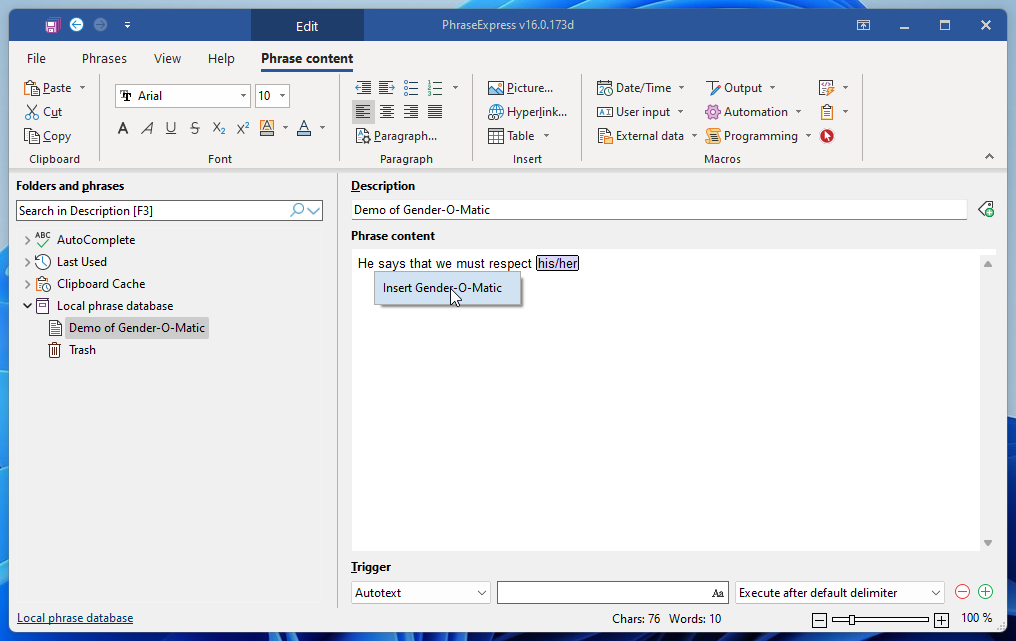Click the red remove trigger icon
Viewport: 1016px width, 641px height.
pyautogui.click(x=962, y=592)
